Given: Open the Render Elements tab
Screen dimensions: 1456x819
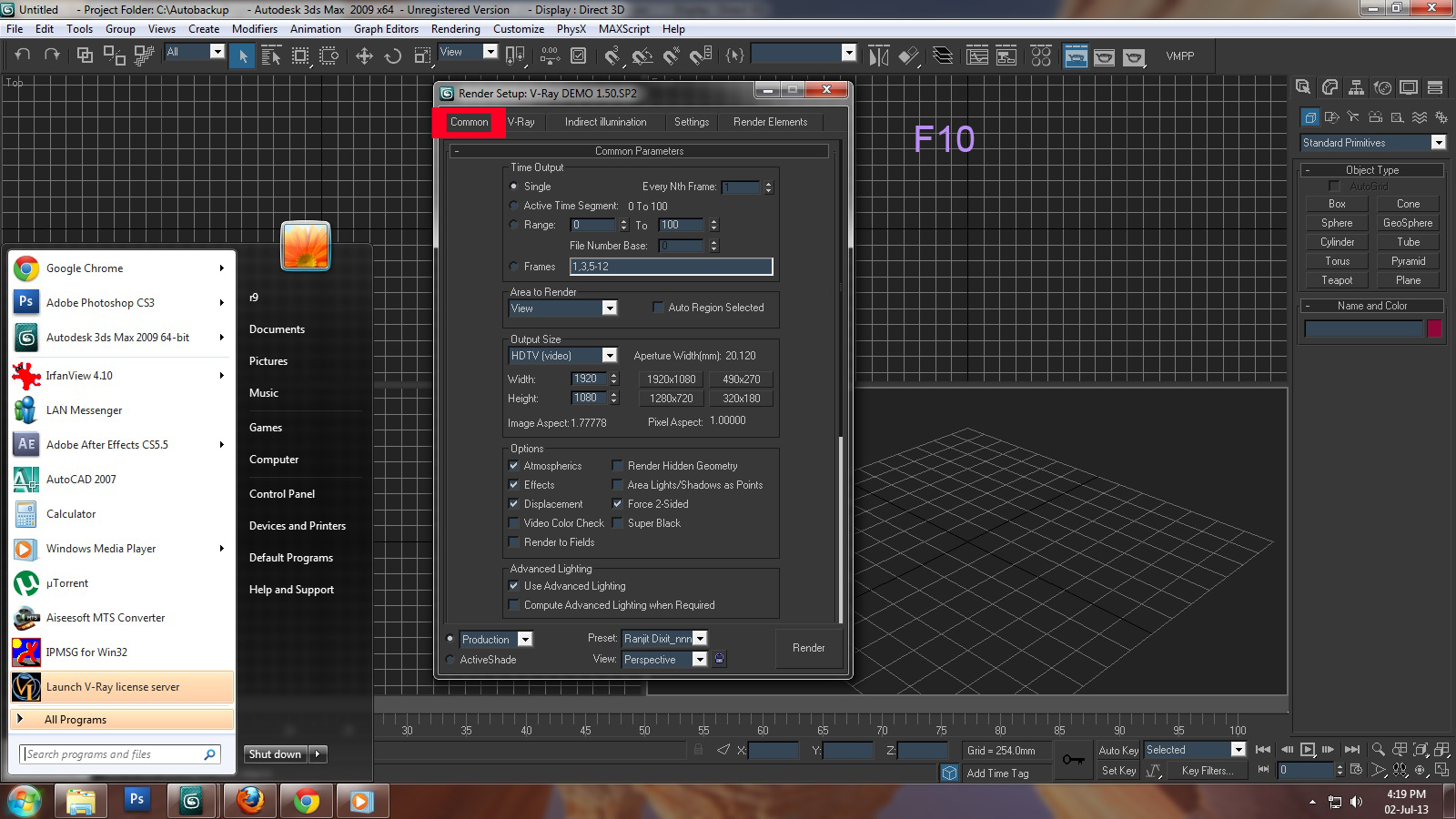Looking at the screenshot, I should coord(770,122).
